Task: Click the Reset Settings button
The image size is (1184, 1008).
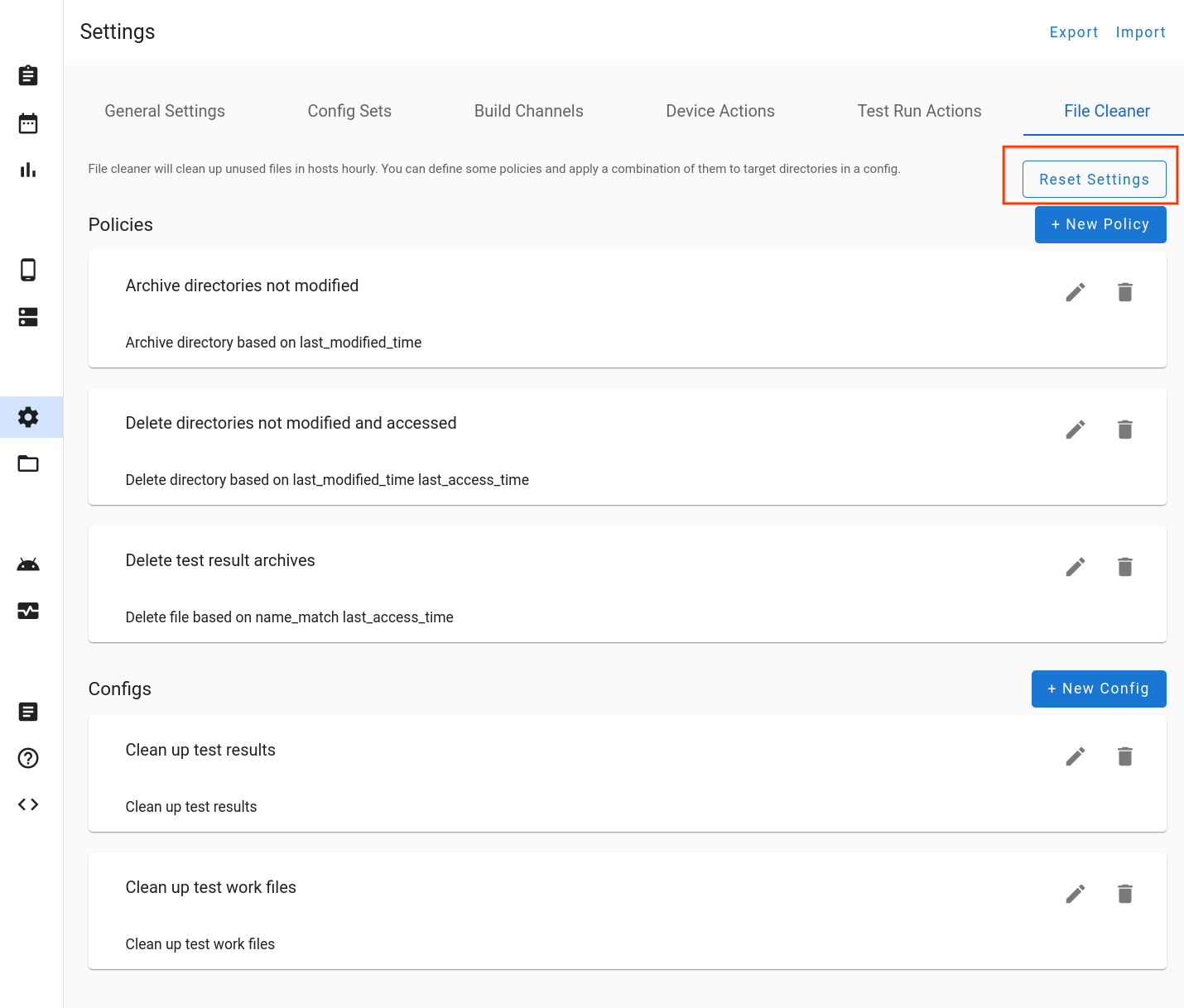Action: coord(1094,179)
